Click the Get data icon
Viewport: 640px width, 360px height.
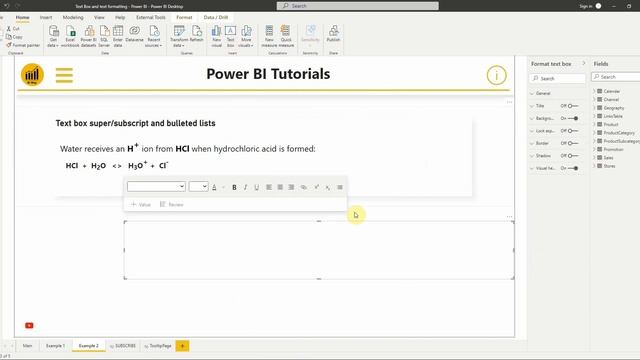53,36
